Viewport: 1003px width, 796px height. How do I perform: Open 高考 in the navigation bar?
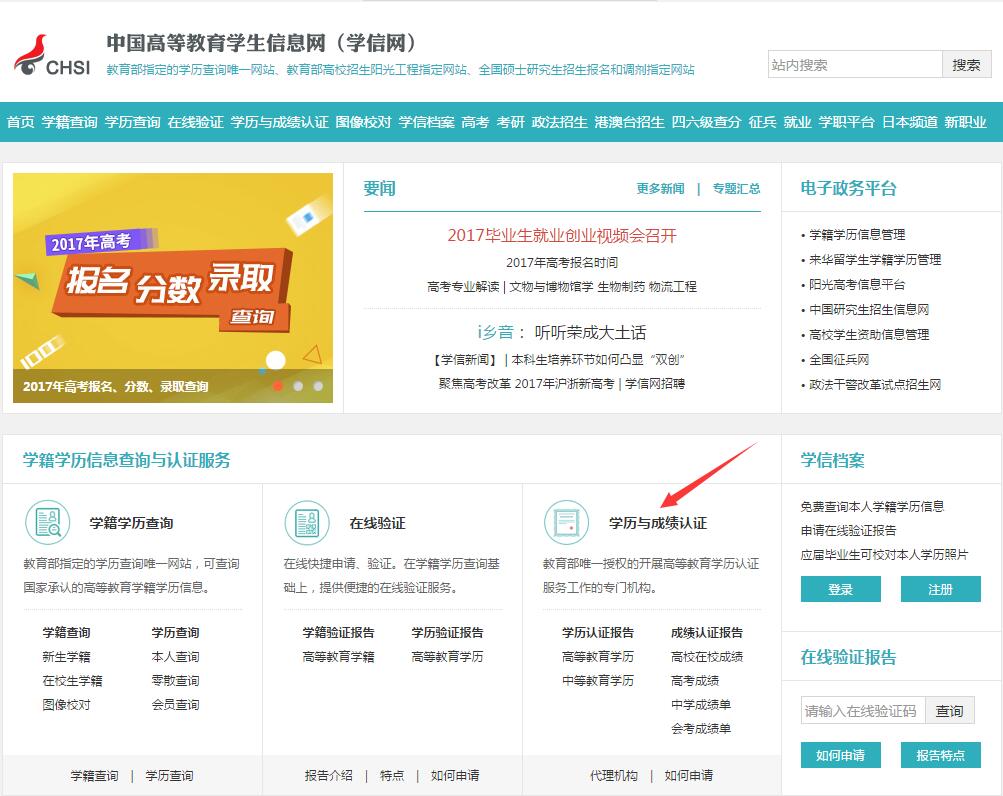coord(475,122)
